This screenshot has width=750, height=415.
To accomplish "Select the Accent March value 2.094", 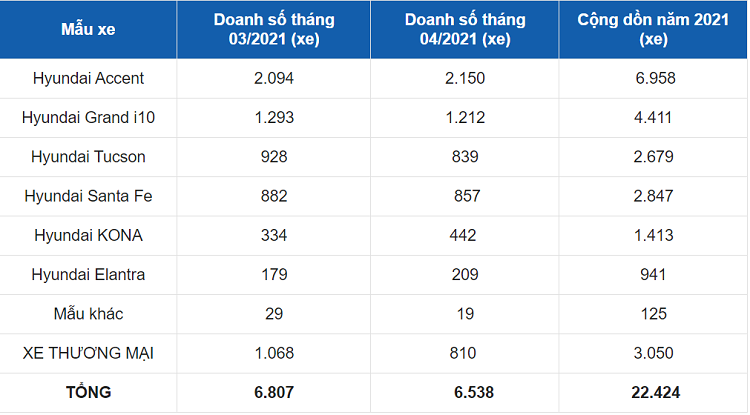I will (x=274, y=78).
